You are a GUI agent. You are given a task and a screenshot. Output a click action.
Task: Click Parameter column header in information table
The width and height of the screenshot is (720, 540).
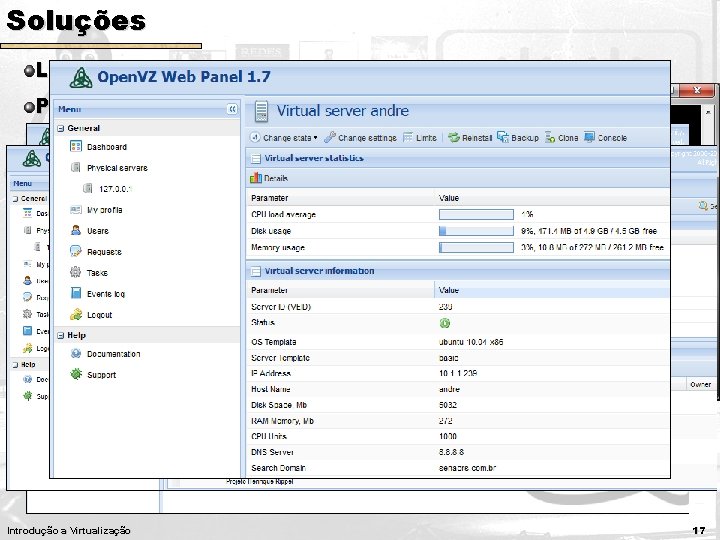(340, 290)
